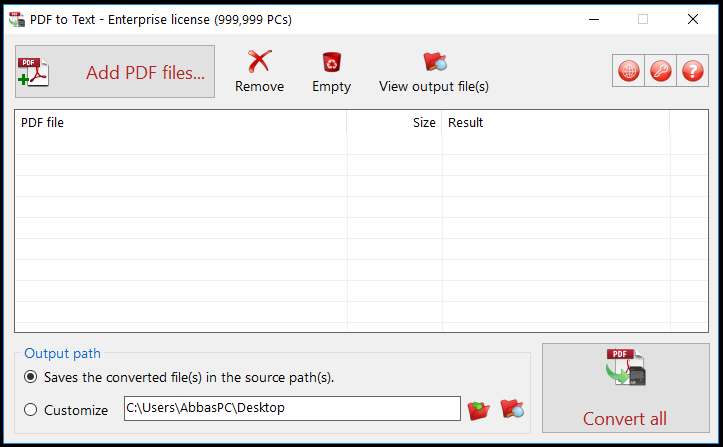Click the Convert all button
723x447 pixels.
pyautogui.click(x=626, y=388)
